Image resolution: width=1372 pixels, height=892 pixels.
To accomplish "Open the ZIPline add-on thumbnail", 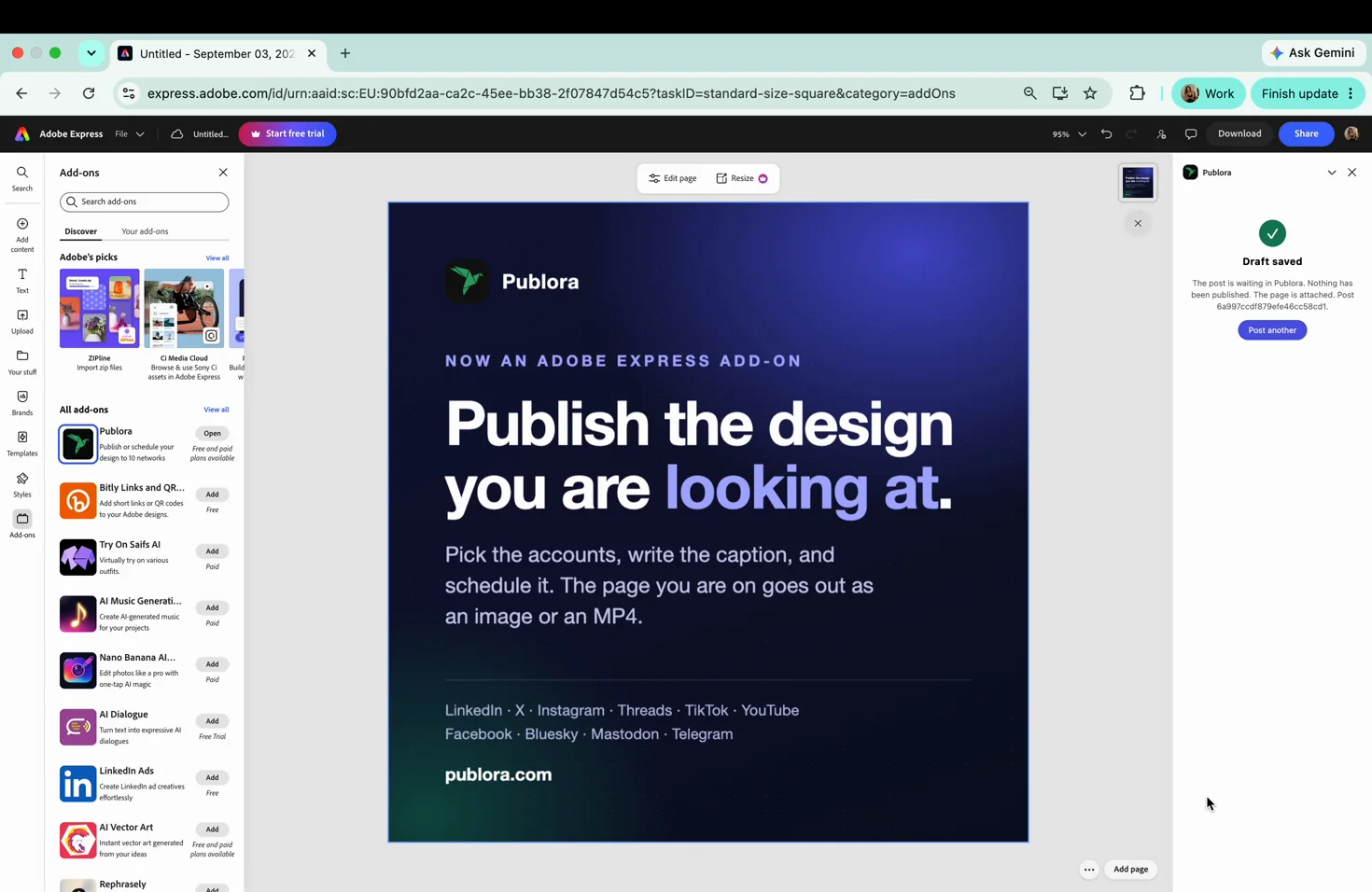I will (x=99, y=308).
